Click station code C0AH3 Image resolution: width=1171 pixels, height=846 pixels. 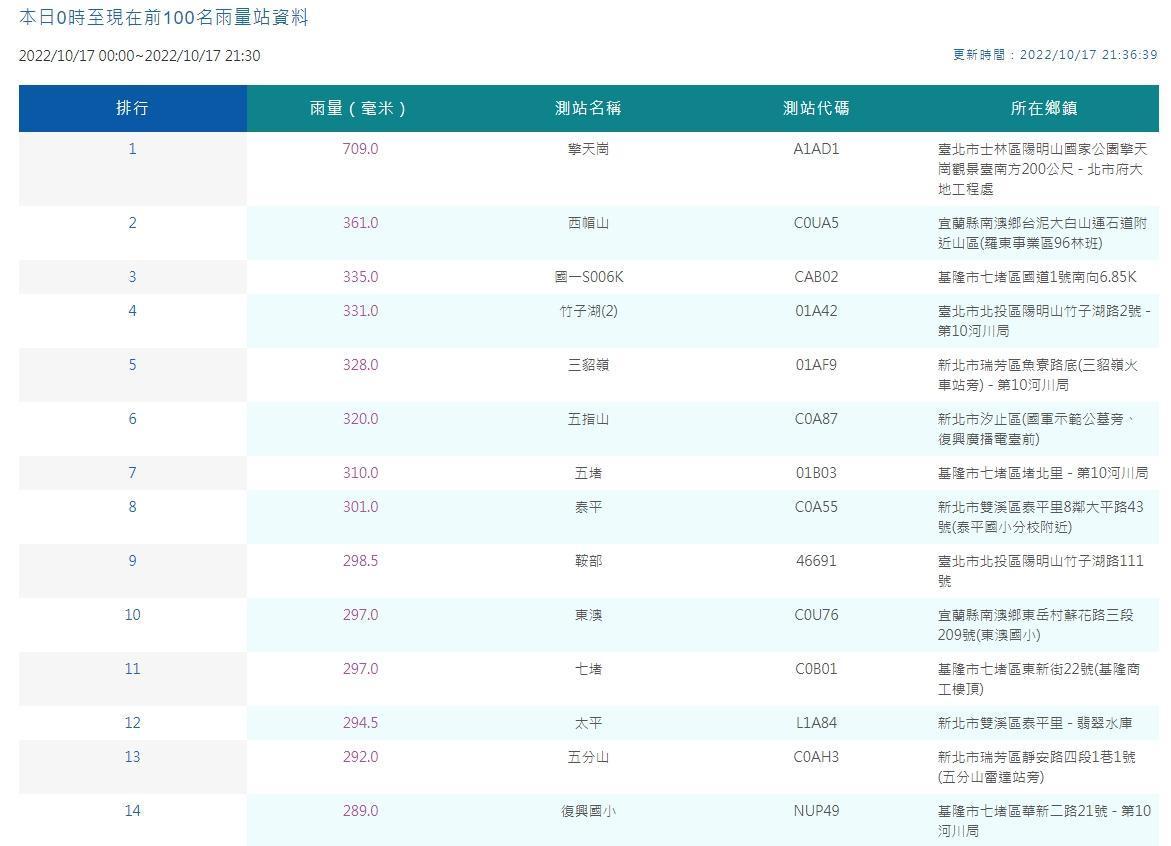[x=816, y=757]
